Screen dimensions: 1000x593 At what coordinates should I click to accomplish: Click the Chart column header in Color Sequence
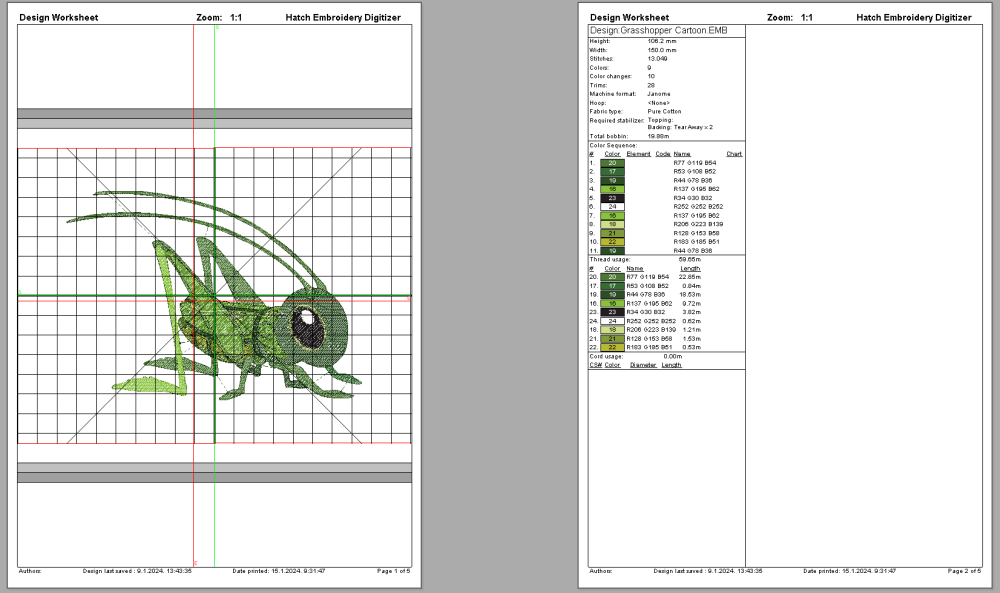click(734, 154)
